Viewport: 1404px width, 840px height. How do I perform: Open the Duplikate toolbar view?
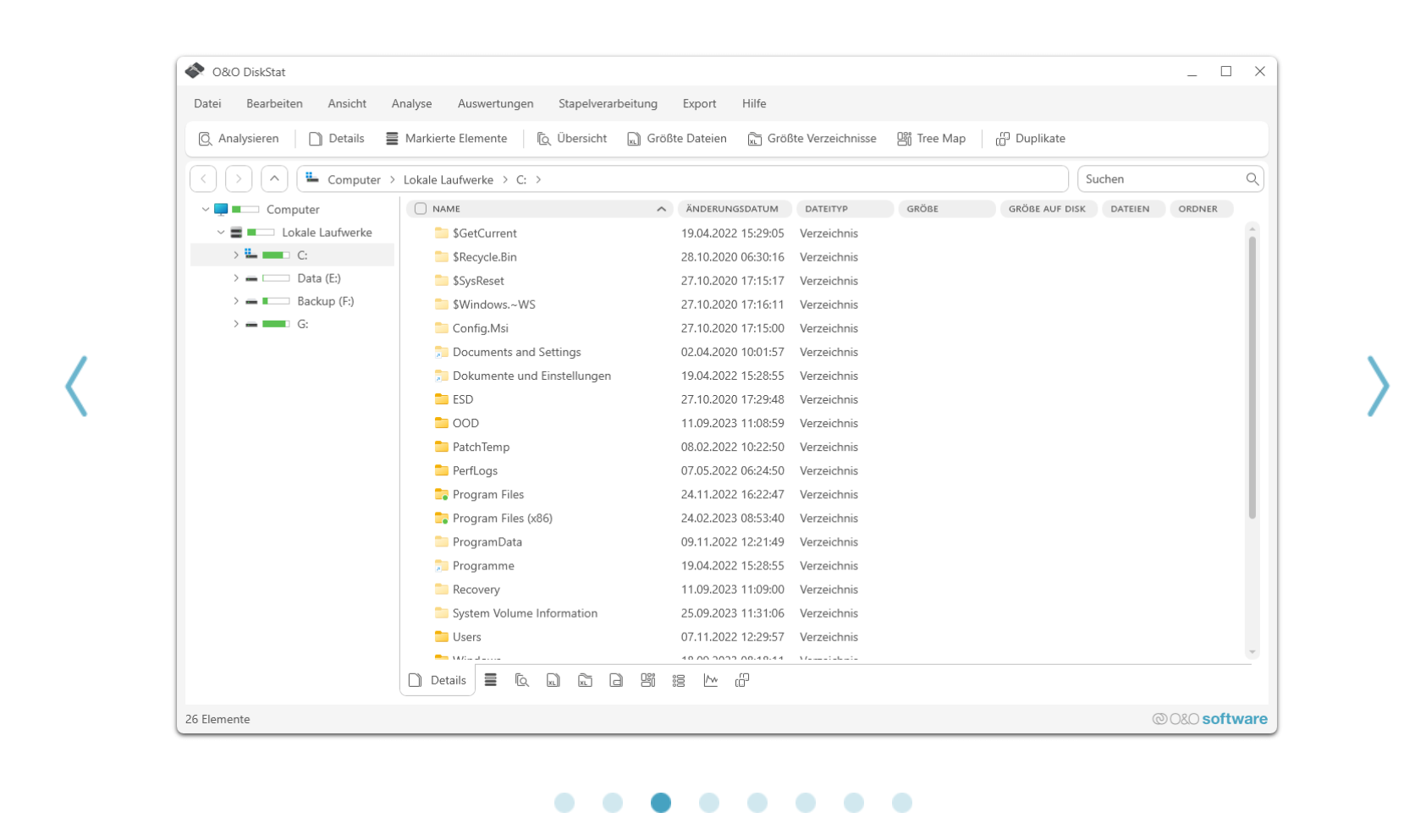[x=1030, y=139]
